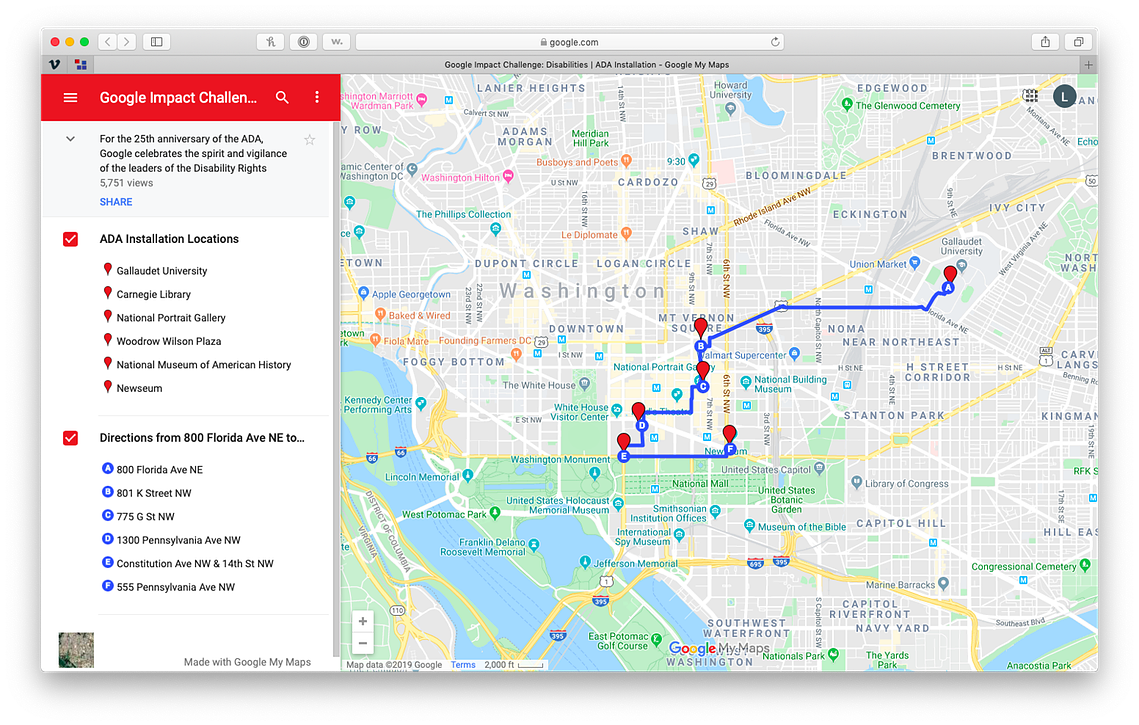
Task: Select National Museum of American History entry
Action: click(203, 365)
